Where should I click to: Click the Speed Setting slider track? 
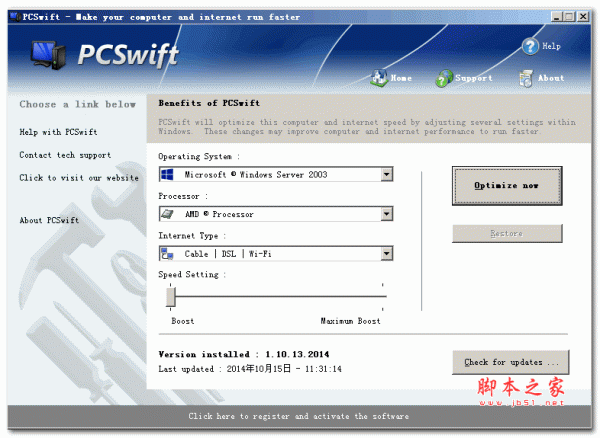(x=278, y=296)
